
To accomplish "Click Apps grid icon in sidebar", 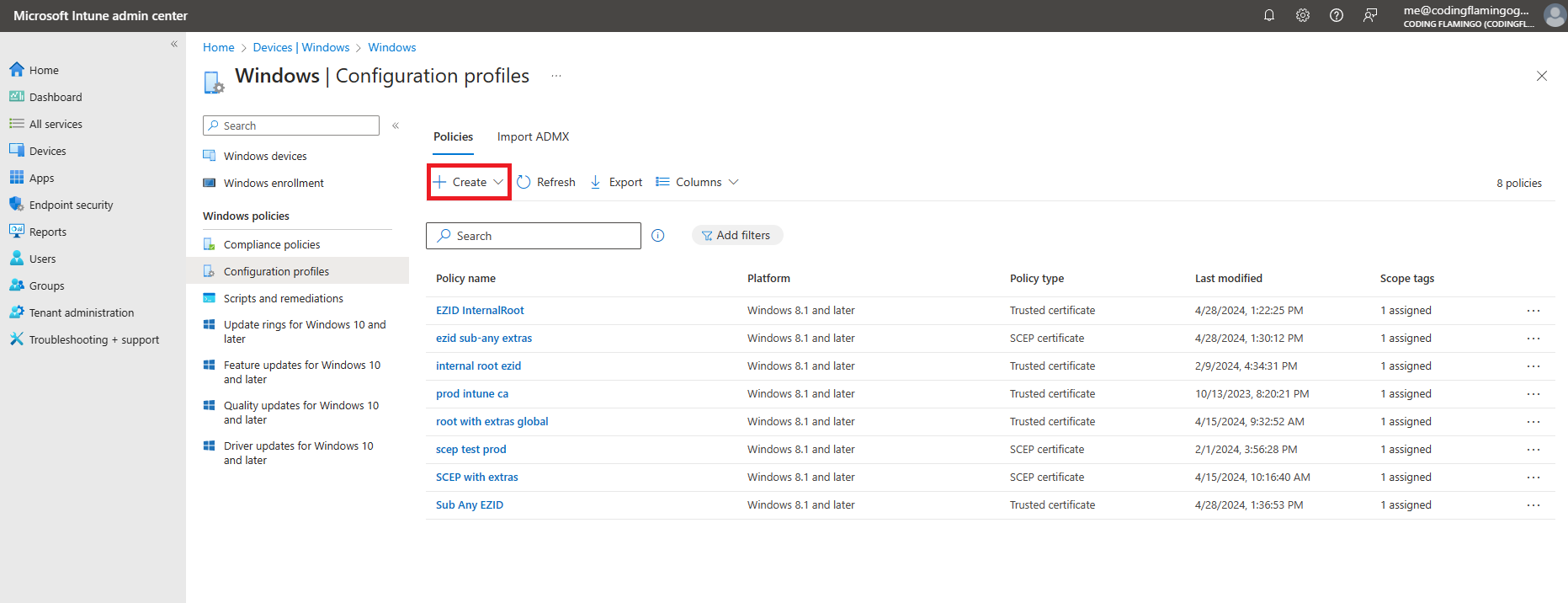I will (17, 178).
